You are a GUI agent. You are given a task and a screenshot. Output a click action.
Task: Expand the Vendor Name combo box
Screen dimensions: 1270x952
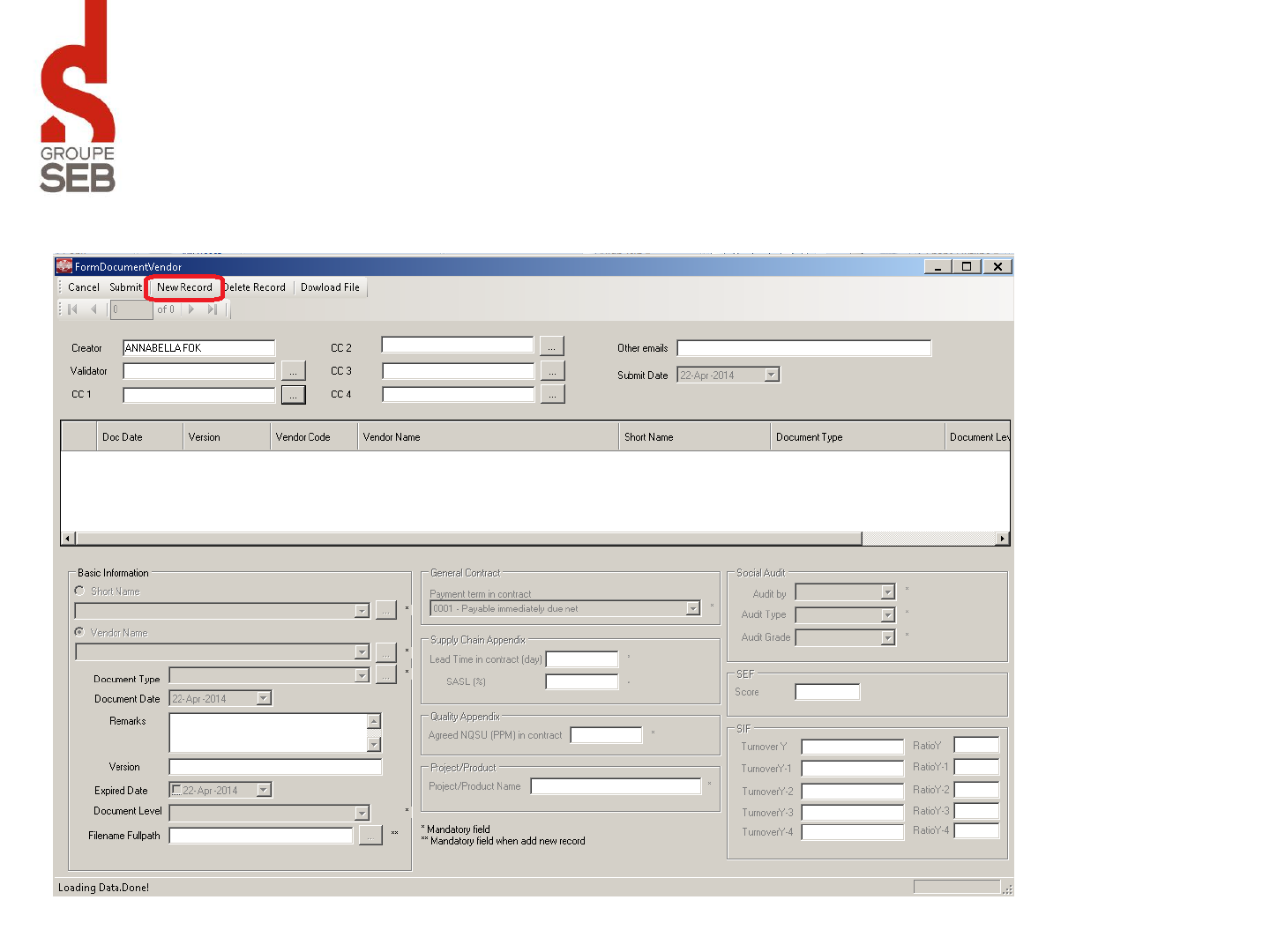point(362,652)
